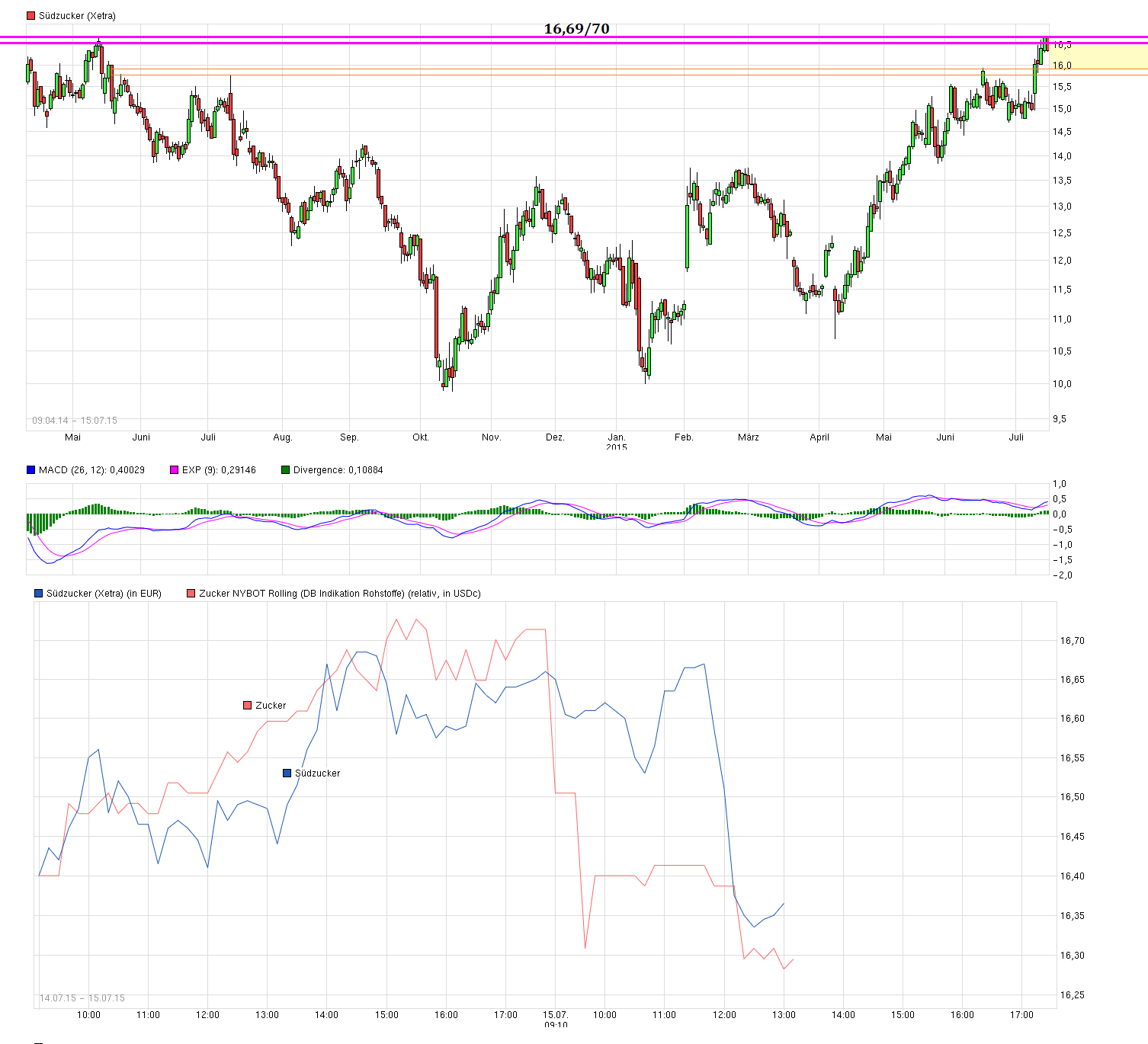Click the red swatch beside in-chart Zucker label
Screen dimensions: 1148x1044
coord(247,706)
